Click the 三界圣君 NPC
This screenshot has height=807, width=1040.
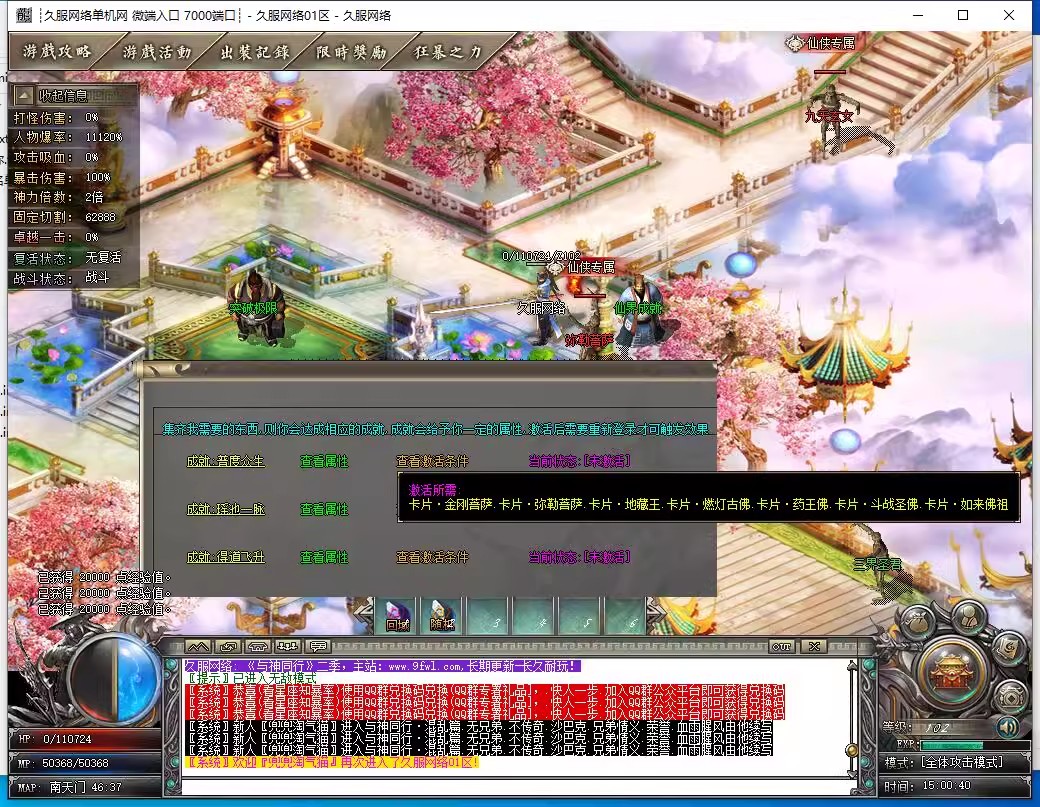point(877,566)
